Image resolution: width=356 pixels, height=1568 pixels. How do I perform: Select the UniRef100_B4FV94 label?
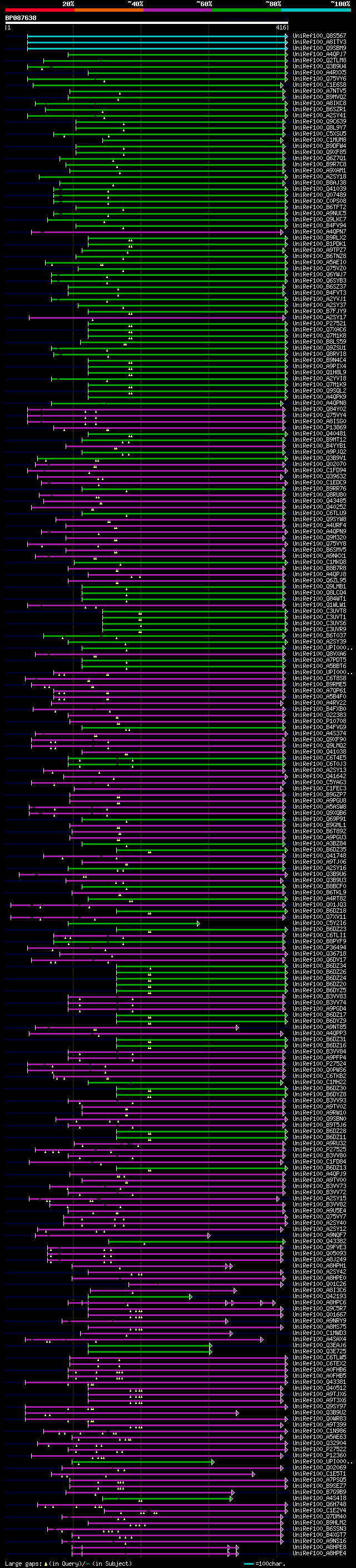tap(319, 225)
